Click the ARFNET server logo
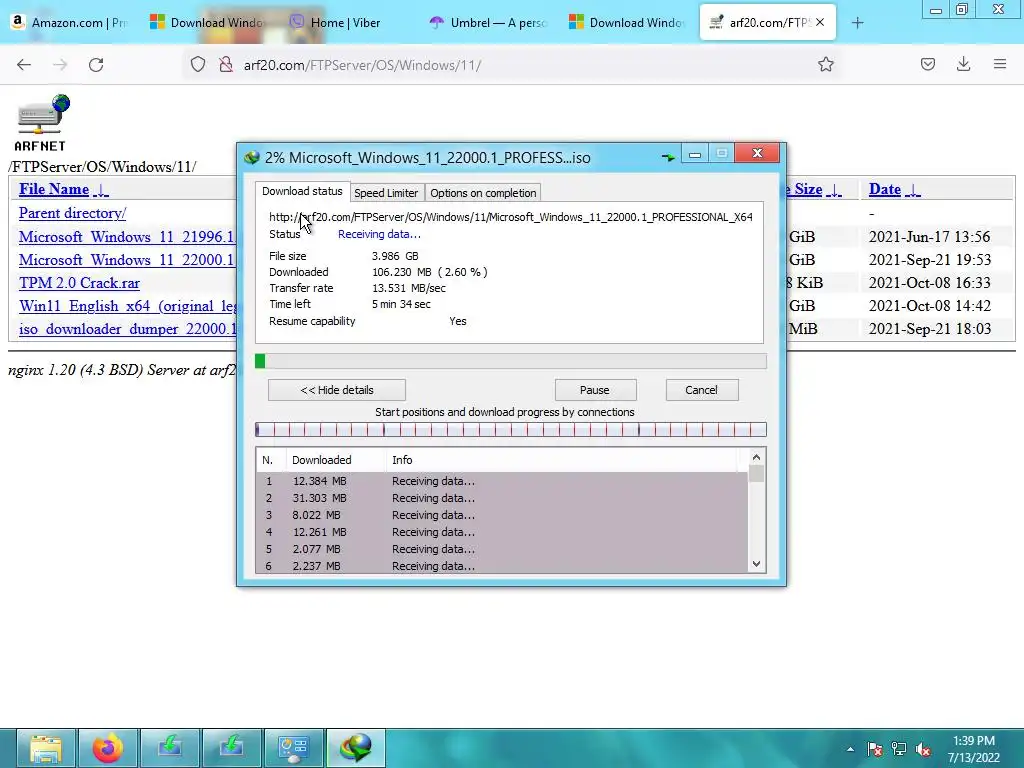The height and width of the screenshot is (768, 1024). pyautogui.click(x=42, y=123)
